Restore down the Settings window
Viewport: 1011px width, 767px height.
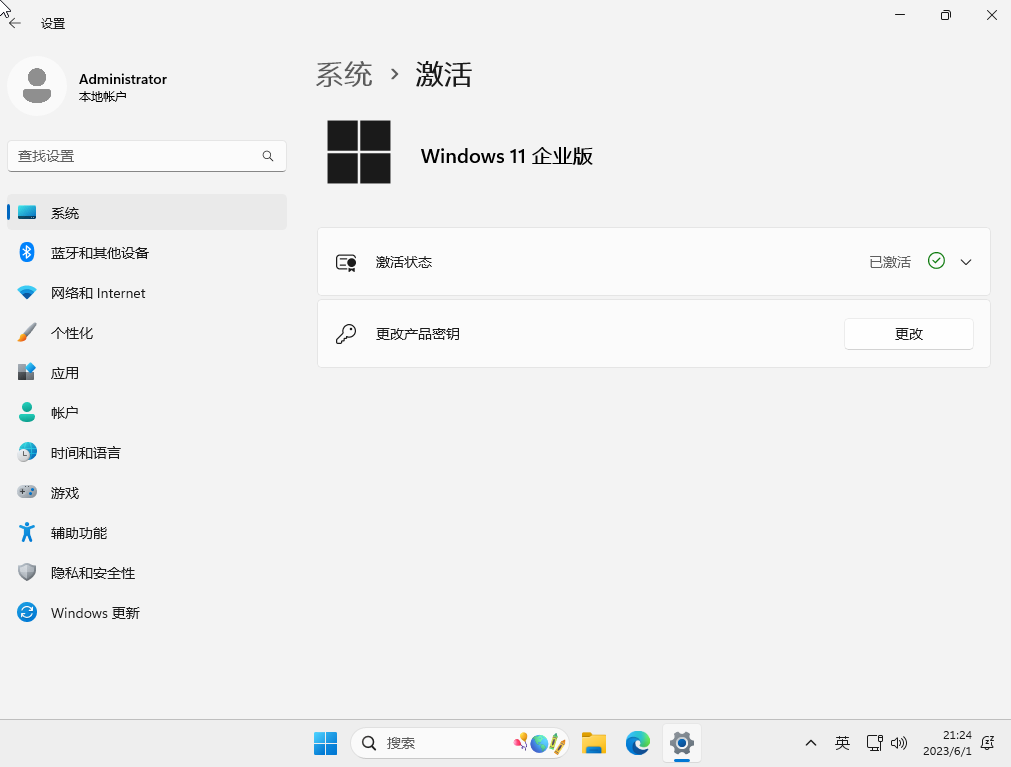pos(945,15)
